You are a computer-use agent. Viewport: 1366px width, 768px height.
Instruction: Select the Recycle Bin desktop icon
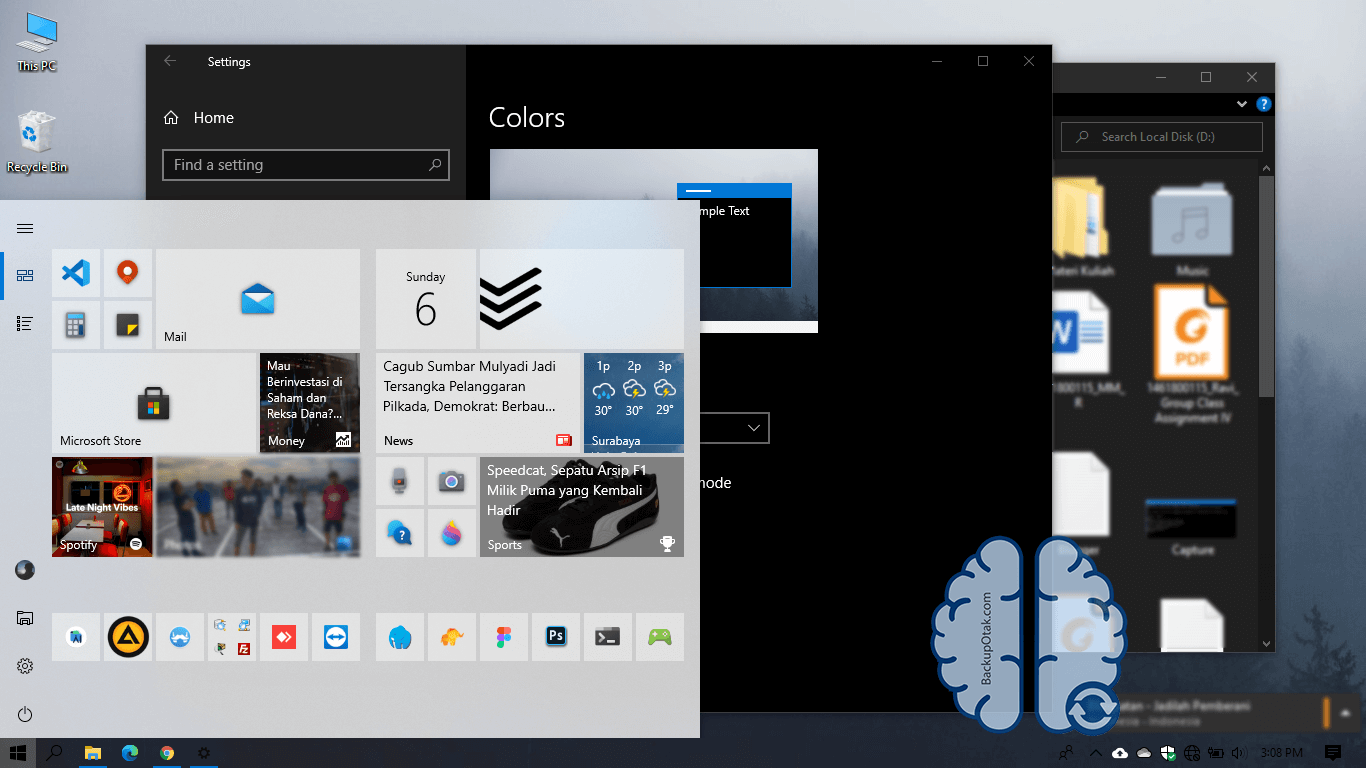(x=37, y=142)
